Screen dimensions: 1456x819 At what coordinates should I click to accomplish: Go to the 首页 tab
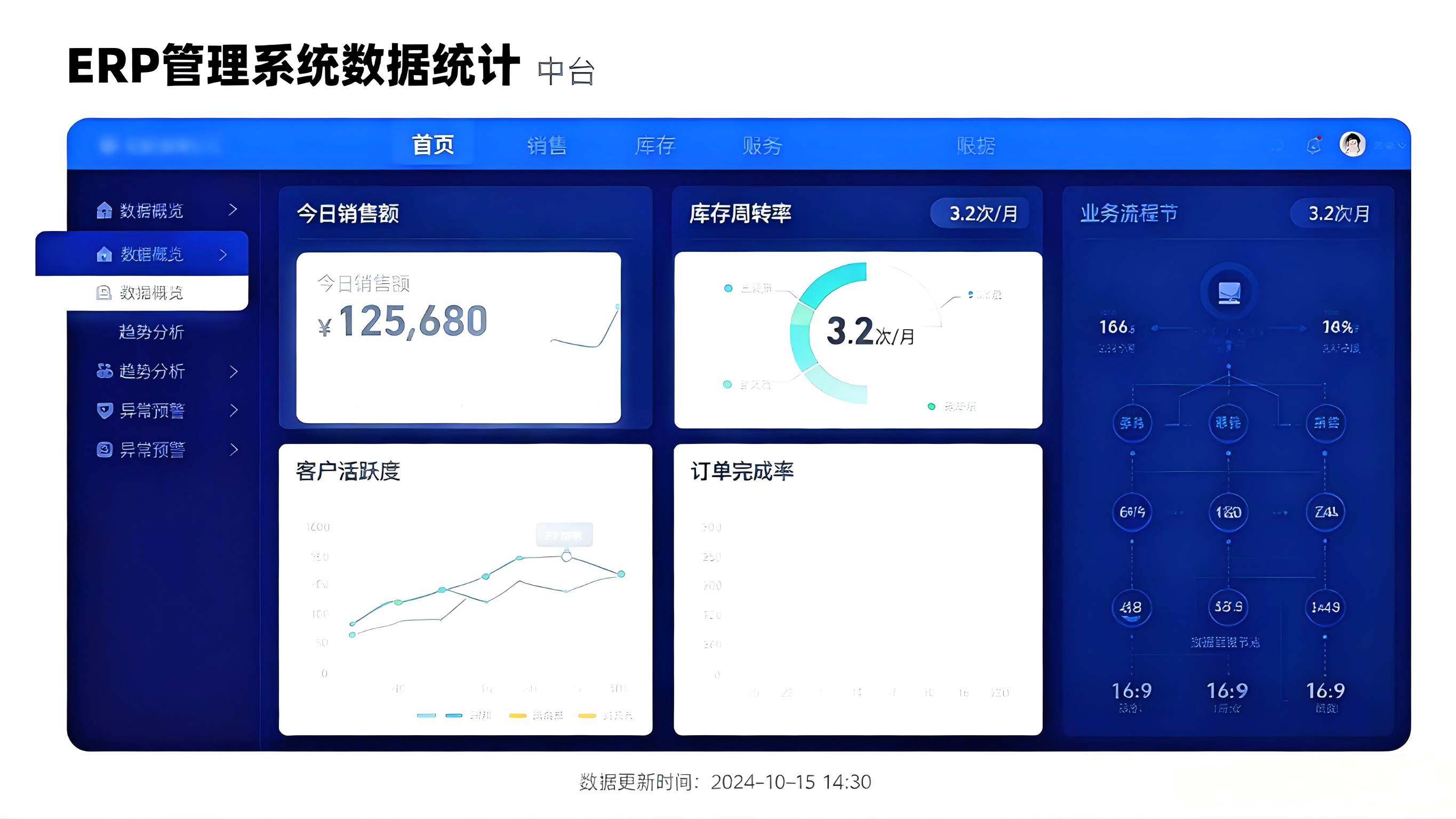[433, 145]
